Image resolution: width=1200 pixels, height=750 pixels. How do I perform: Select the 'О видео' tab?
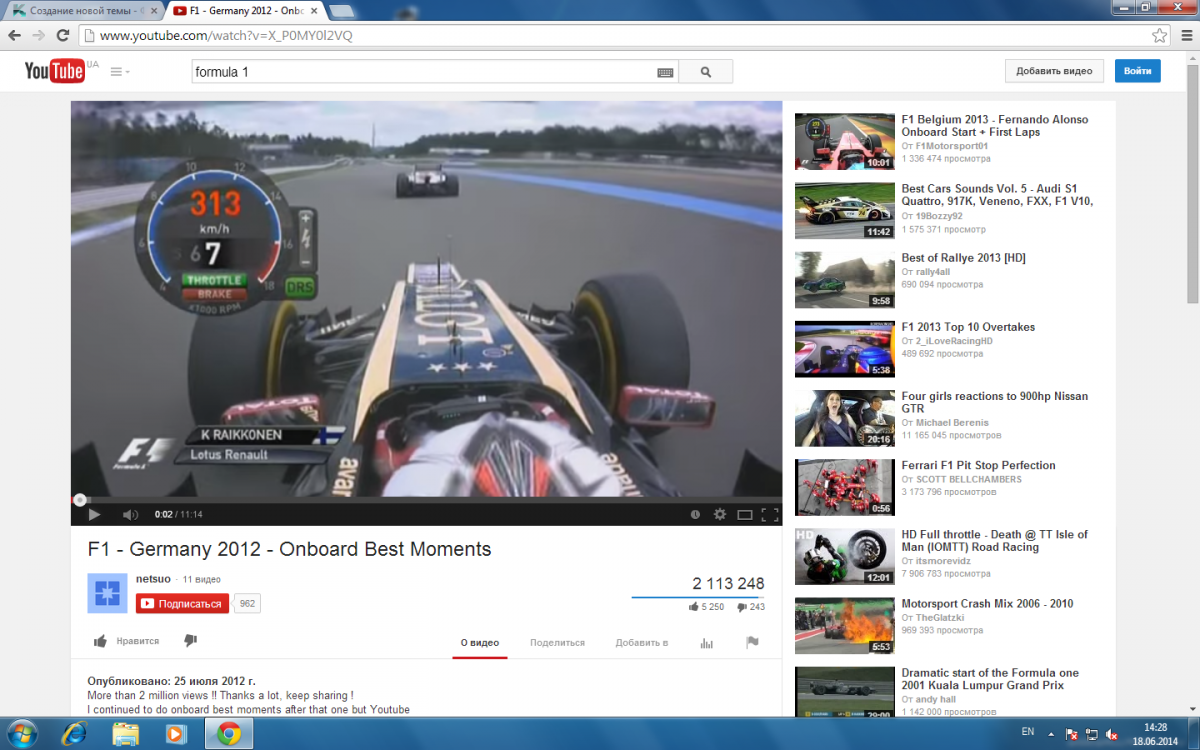(x=480, y=643)
